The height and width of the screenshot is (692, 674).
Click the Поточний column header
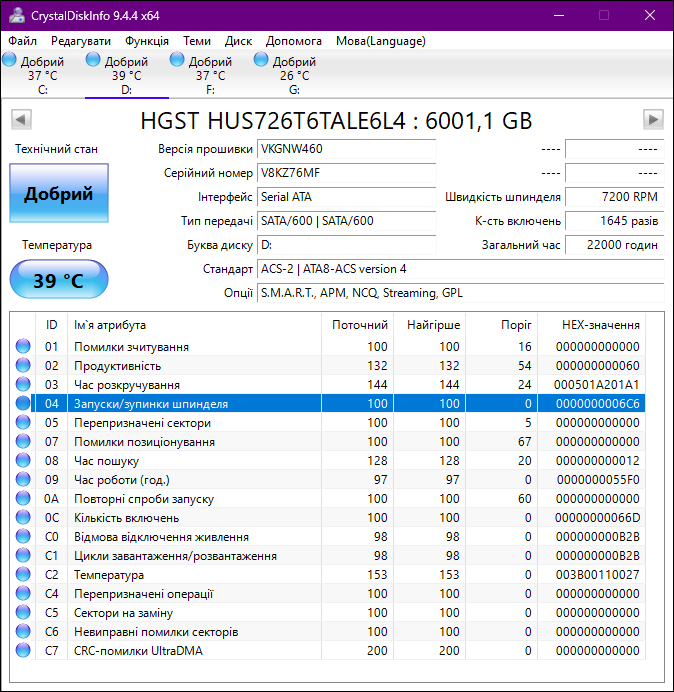pyautogui.click(x=358, y=325)
